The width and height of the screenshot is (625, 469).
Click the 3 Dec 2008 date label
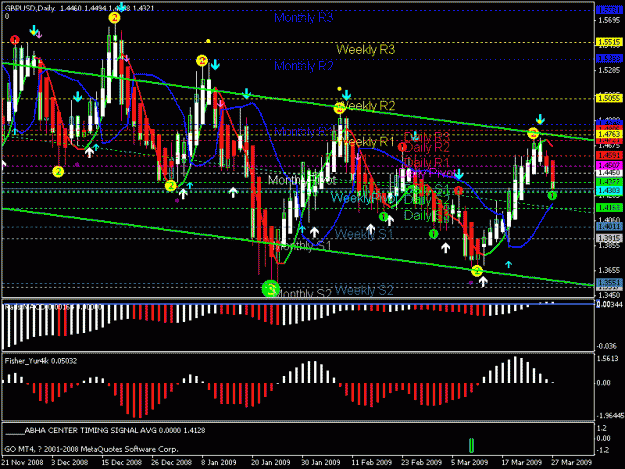(69, 463)
